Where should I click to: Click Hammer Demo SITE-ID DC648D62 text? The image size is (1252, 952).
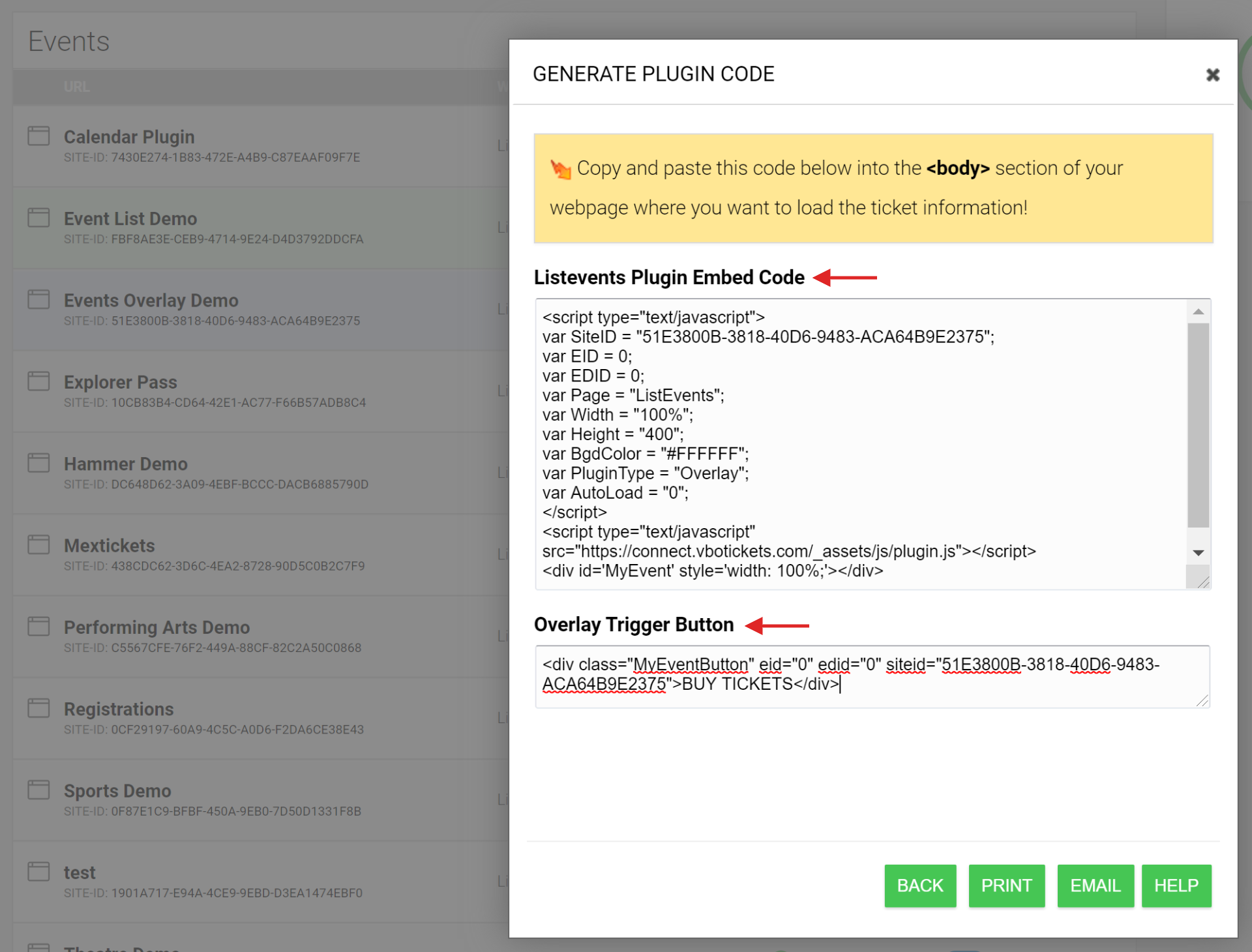216,484
